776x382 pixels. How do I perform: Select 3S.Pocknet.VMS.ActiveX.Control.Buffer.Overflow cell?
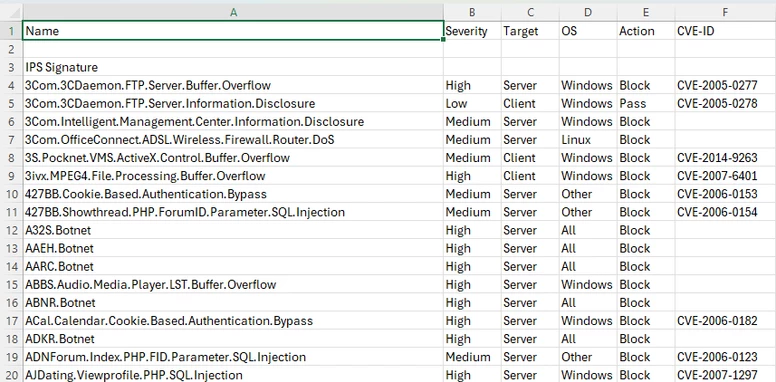pos(233,158)
